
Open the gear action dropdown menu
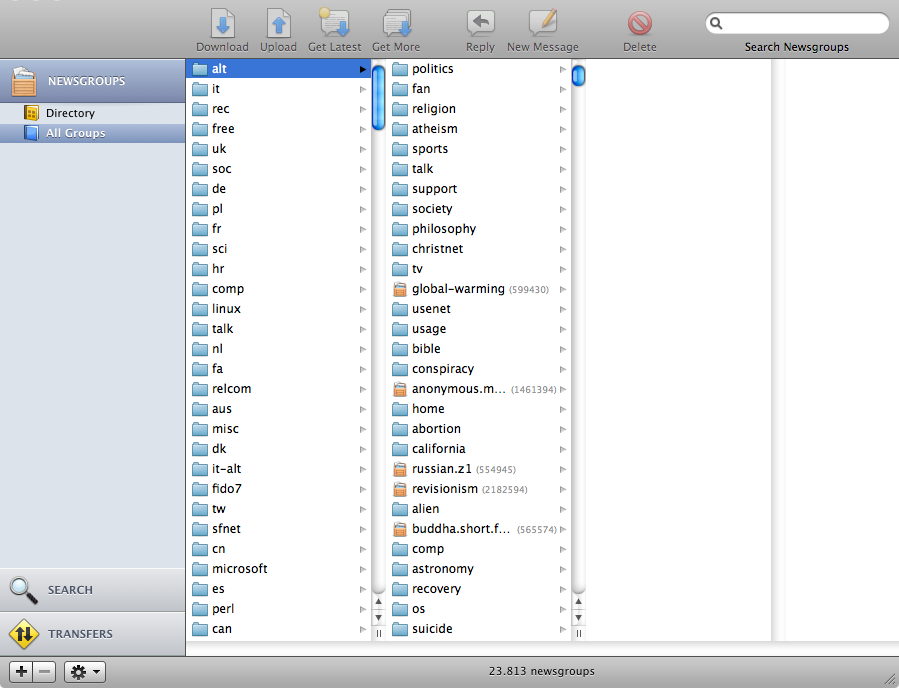85,672
